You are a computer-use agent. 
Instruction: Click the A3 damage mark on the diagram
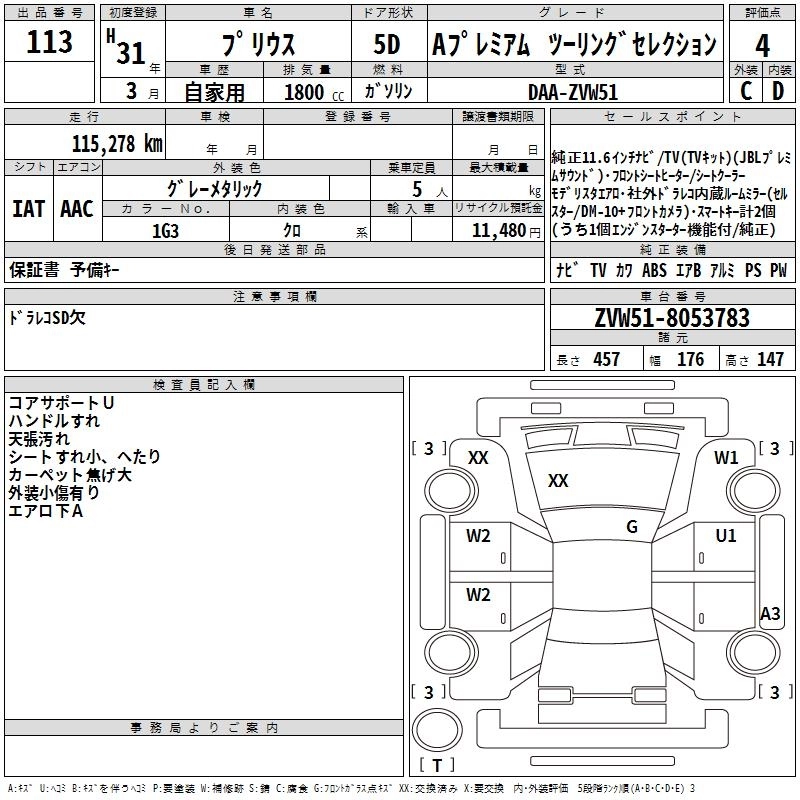pyautogui.click(x=770, y=614)
